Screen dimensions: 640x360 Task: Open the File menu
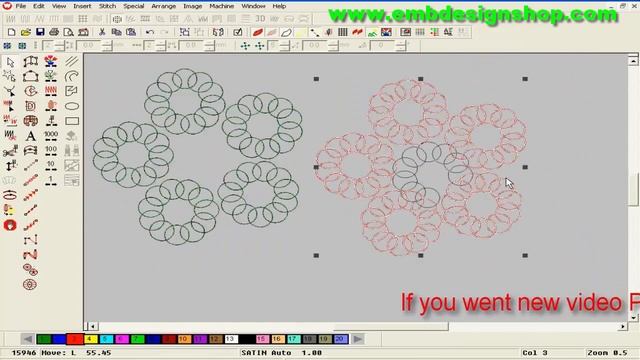click(20, 6)
